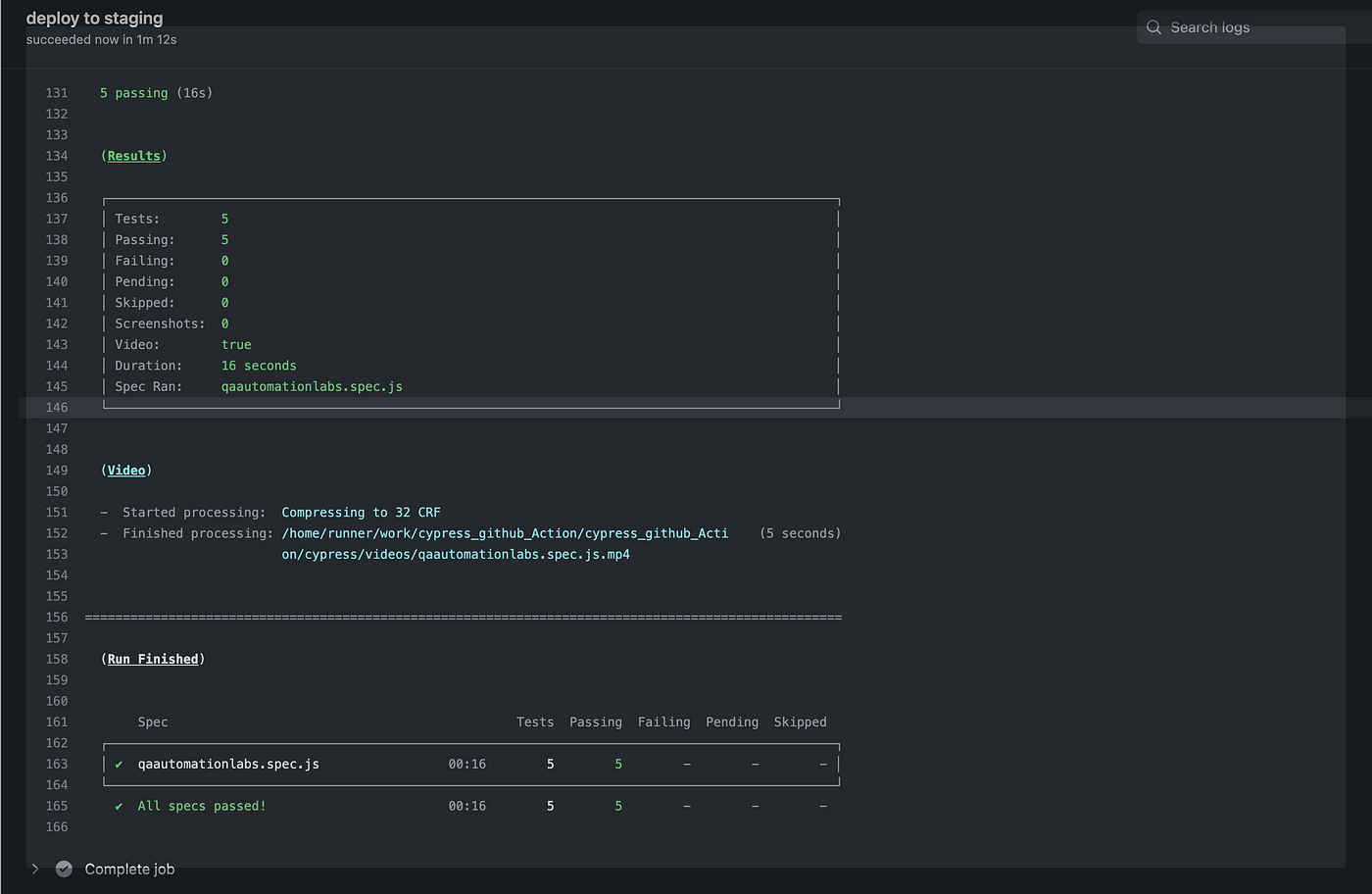Click the qaautomationlabs.spec.js.mp4 video path
The width and height of the screenshot is (1372, 894).
[x=456, y=554]
